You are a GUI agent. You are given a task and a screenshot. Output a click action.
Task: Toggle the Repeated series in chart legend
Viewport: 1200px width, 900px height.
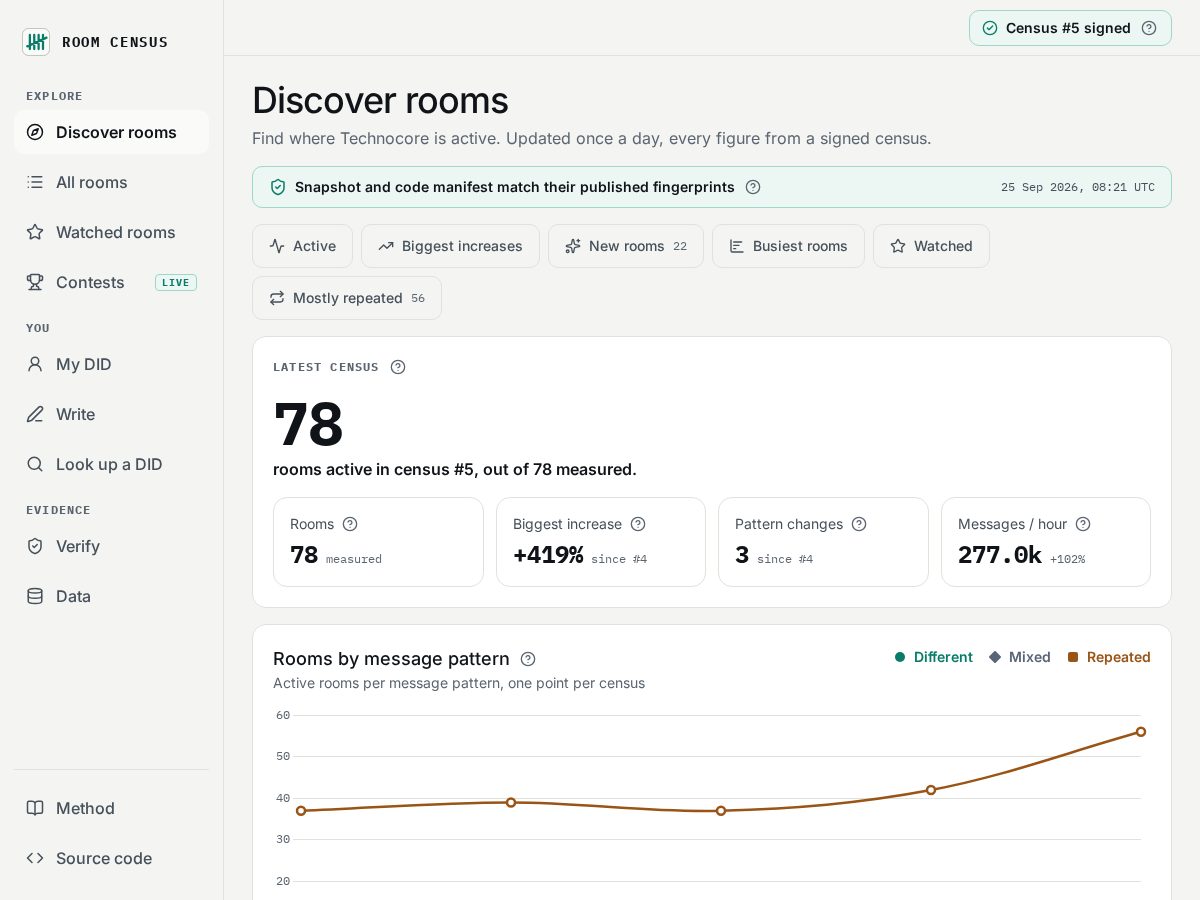point(1109,657)
